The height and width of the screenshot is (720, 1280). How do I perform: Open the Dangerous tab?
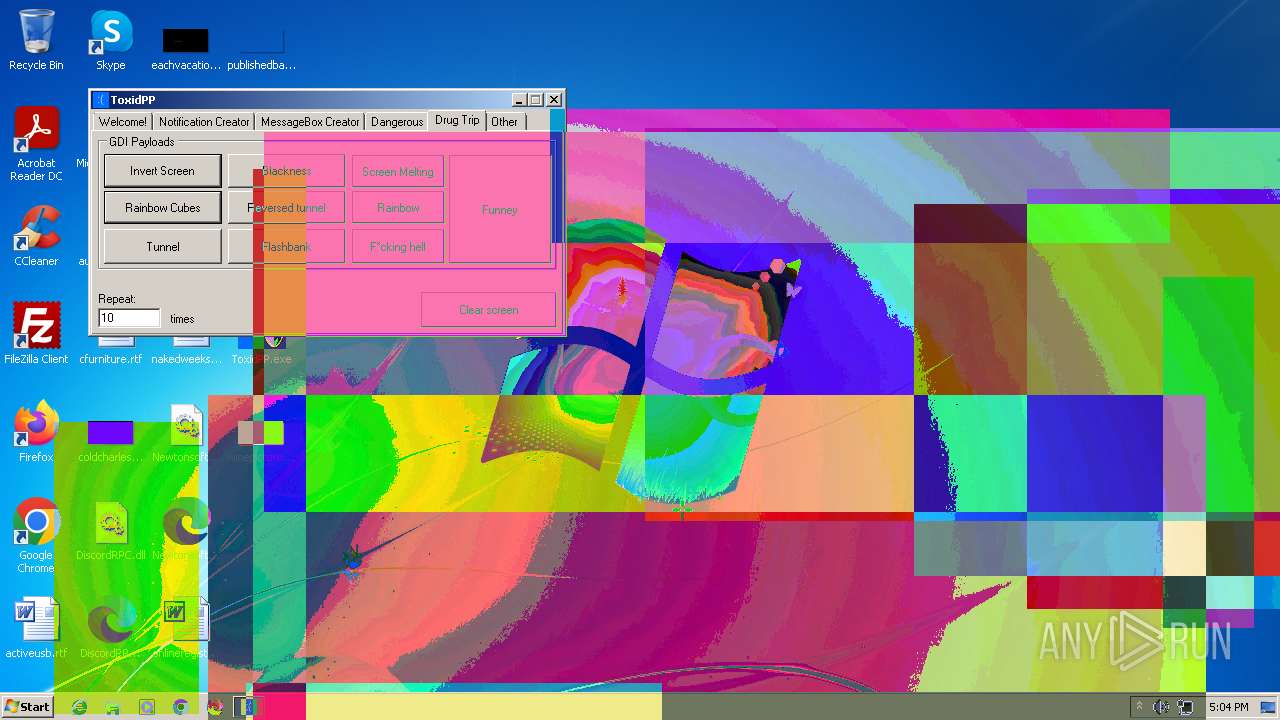click(397, 122)
